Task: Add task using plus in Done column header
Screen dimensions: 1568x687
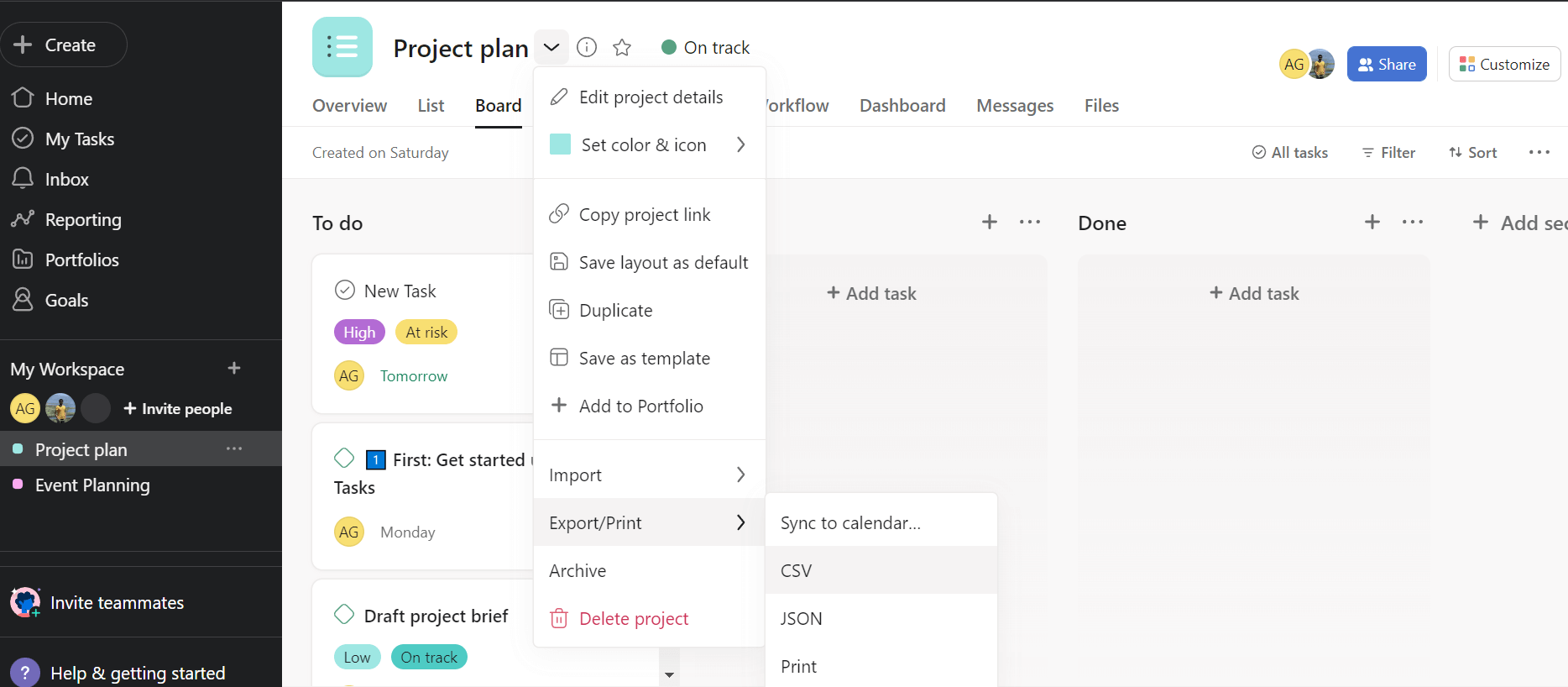Action: [1372, 223]
